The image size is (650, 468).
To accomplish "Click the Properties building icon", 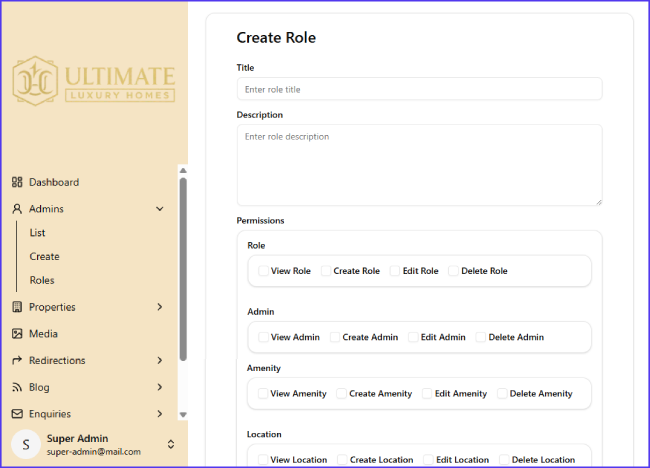I will [17, 307].
